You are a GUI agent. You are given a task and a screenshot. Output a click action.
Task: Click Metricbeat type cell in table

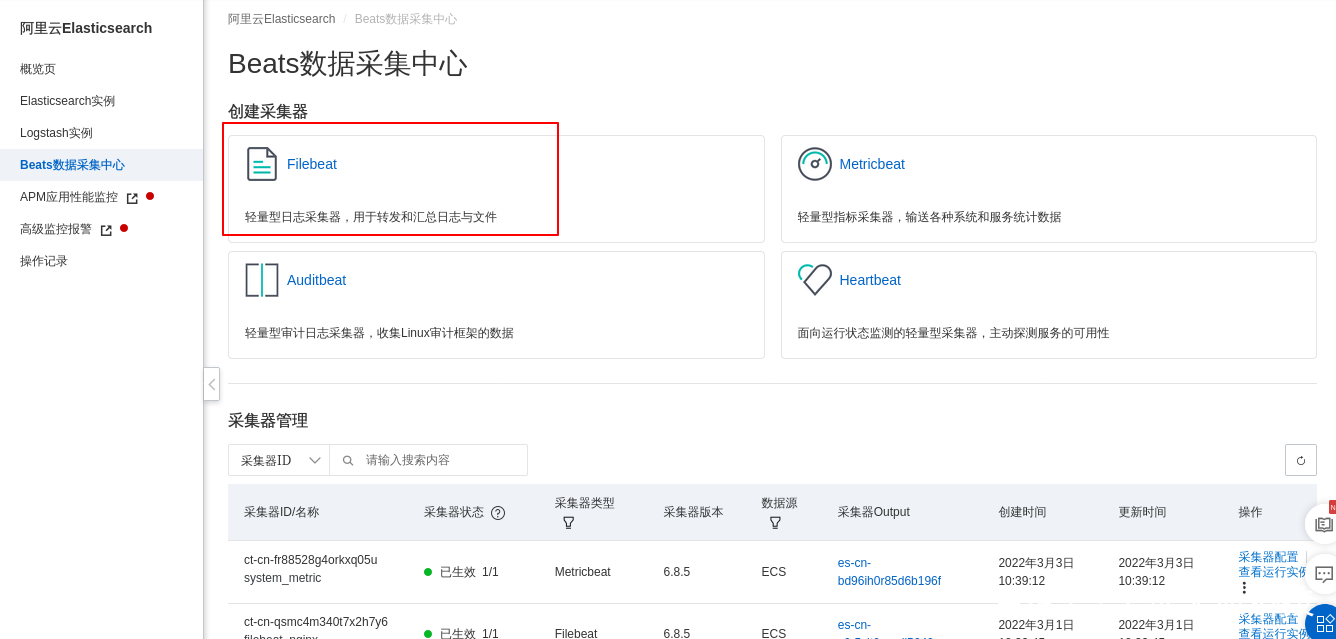tap(582, 572)
